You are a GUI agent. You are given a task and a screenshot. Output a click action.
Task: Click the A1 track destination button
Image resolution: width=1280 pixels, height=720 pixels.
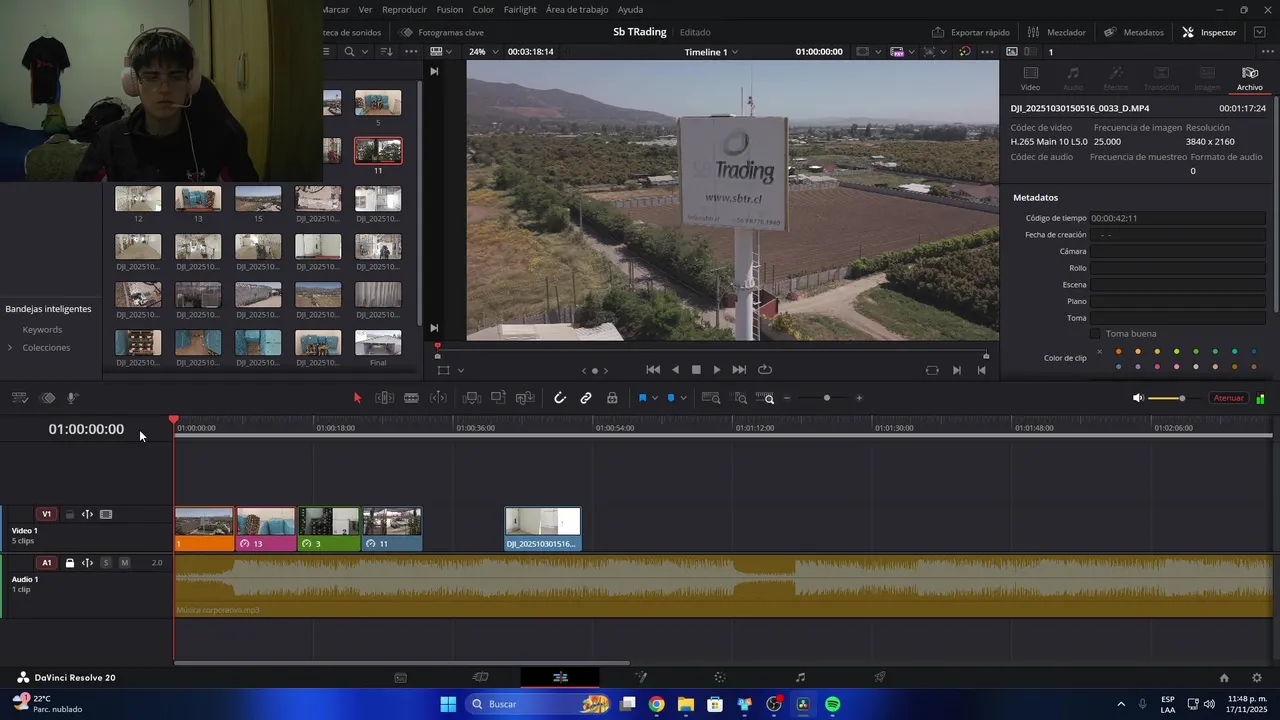46,563
